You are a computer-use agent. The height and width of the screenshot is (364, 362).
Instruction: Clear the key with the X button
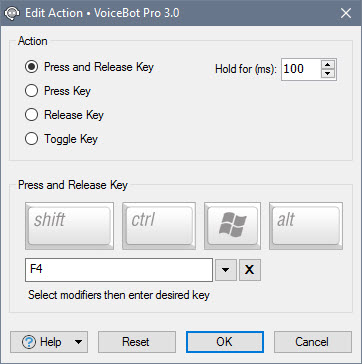(250, 270)
